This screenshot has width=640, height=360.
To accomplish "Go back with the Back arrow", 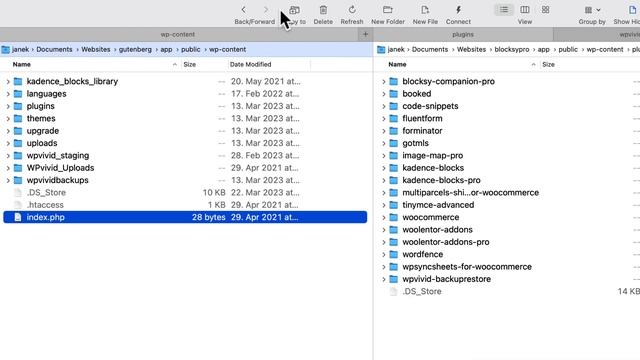I will pos(243,10).
